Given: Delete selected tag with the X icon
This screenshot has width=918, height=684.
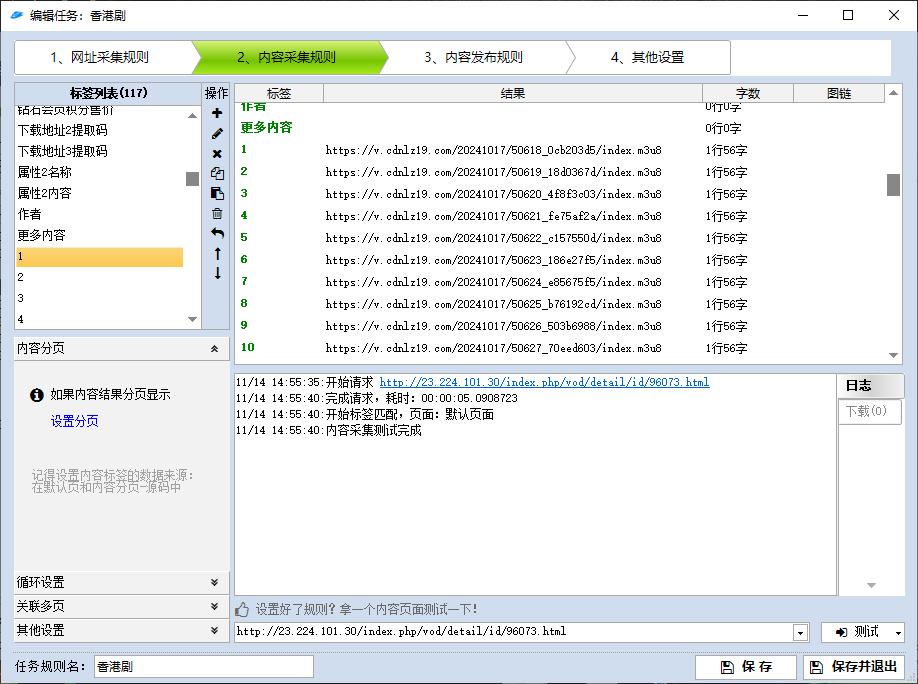Looking at the screenshot, I should tap(217, 154).
